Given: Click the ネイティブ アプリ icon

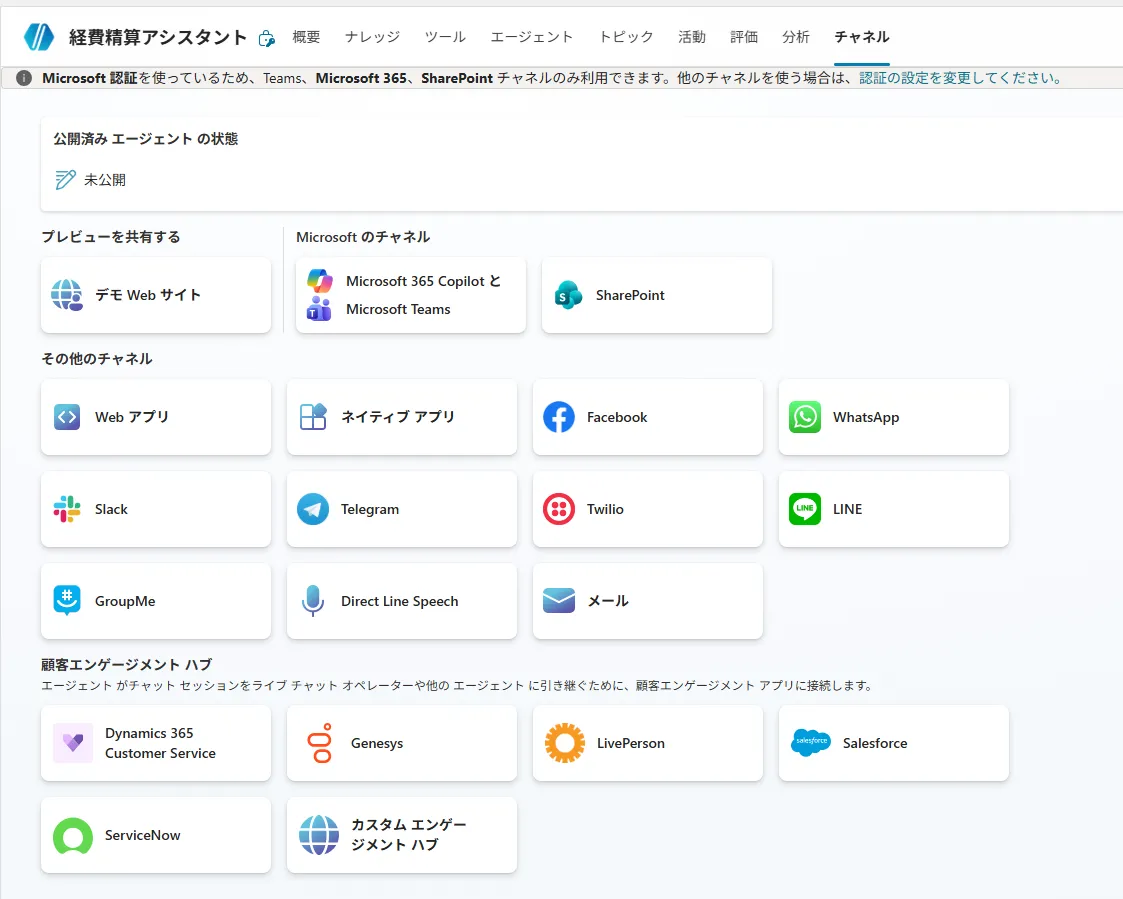Looking at the screenshot, I should tap(313, 416).
